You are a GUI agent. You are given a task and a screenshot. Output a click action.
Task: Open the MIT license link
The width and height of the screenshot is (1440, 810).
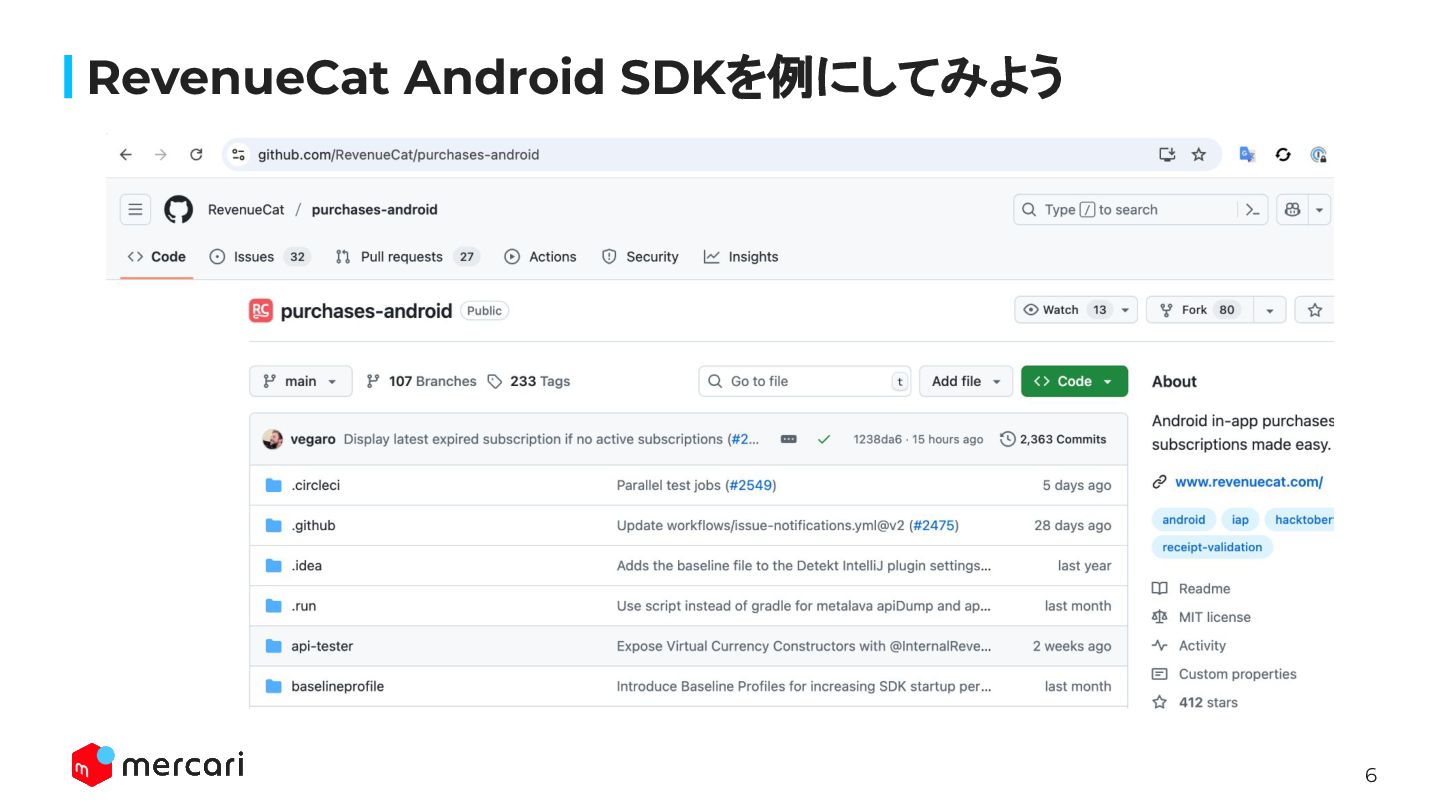tap(1215, 617)
